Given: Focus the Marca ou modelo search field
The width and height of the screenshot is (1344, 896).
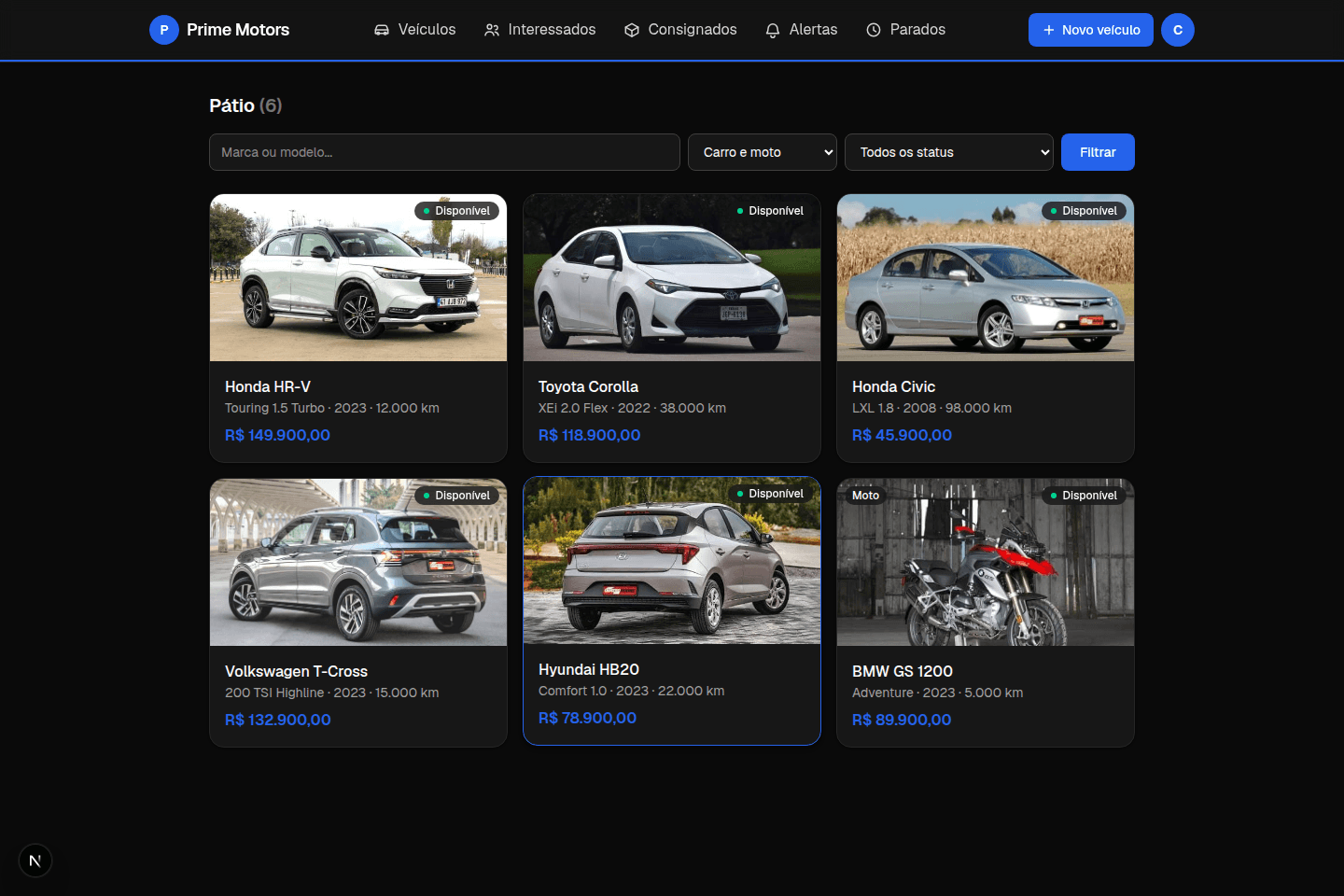Looking at the screenshot, I should coord(444,152).
